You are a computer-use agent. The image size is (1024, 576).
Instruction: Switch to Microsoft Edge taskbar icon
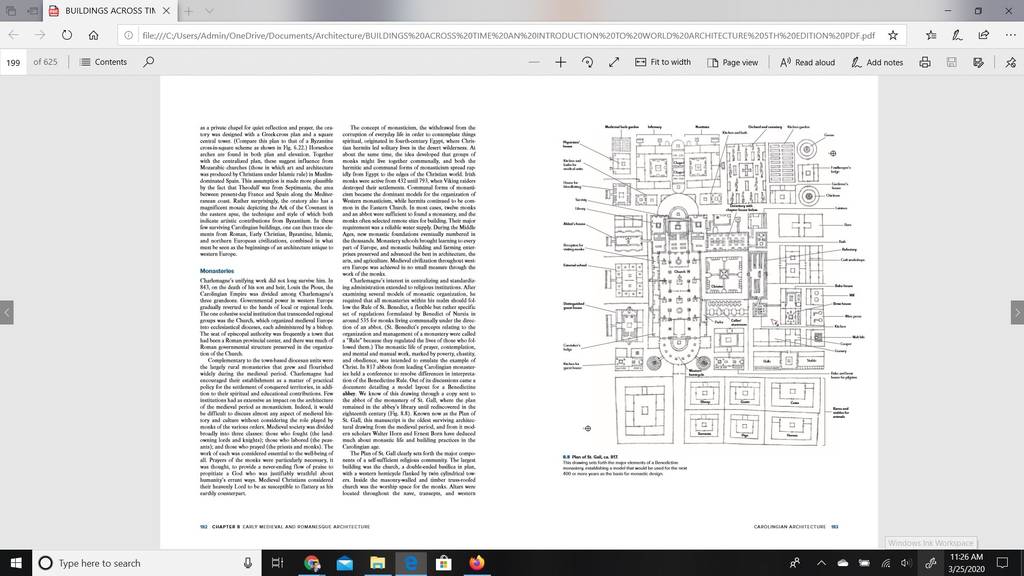coord(411,563)
